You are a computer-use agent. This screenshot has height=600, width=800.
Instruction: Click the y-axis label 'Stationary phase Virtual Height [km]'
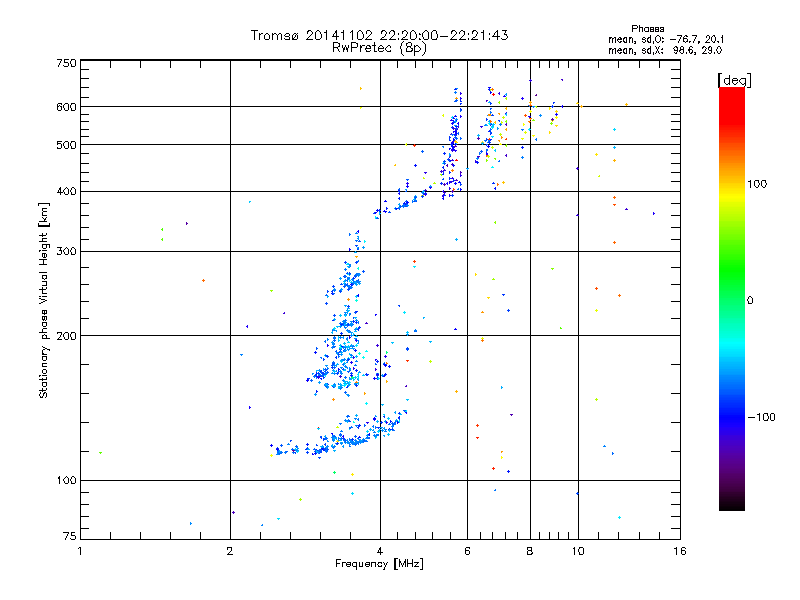[44, 300]
